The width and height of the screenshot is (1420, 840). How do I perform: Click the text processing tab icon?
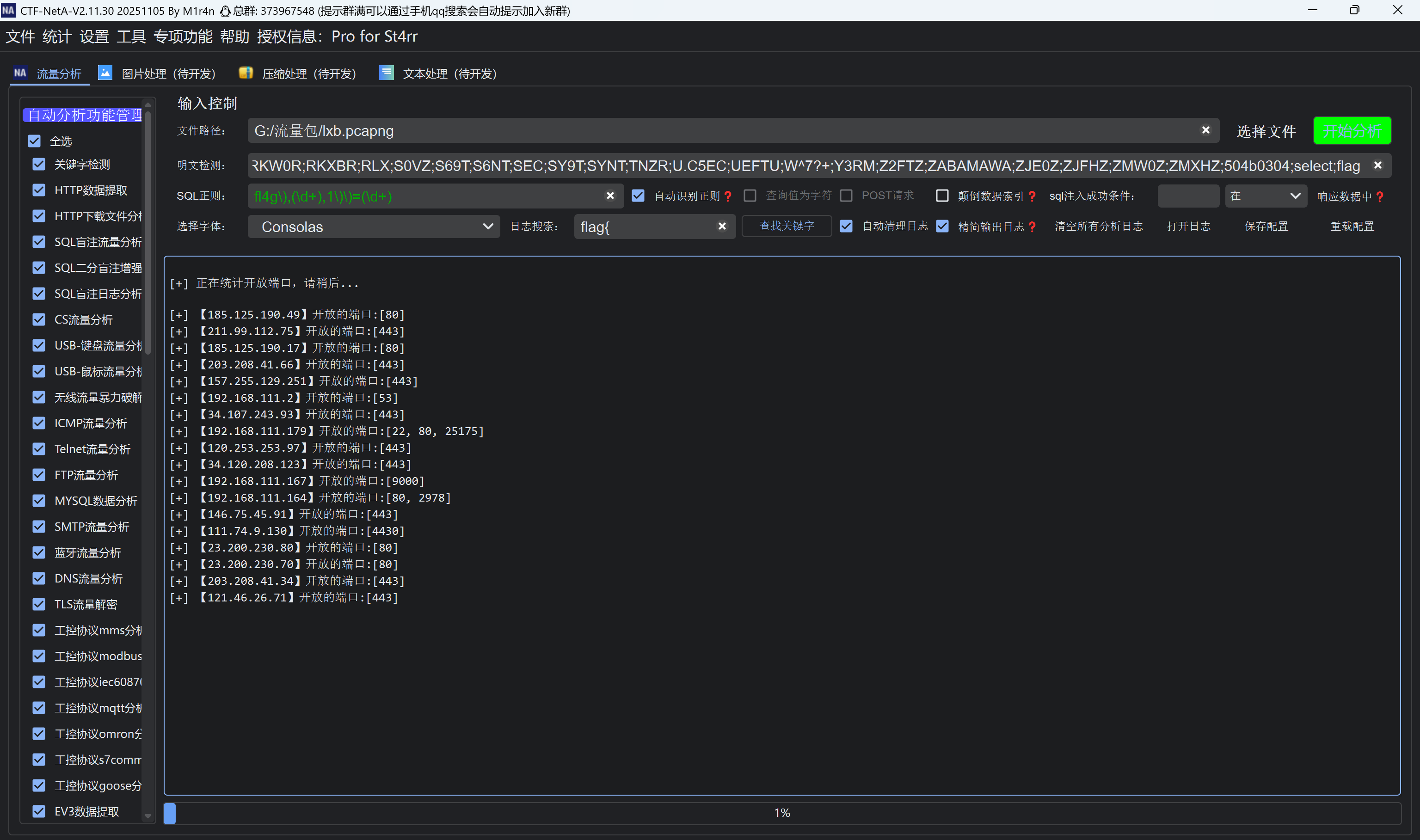point(387,73)
